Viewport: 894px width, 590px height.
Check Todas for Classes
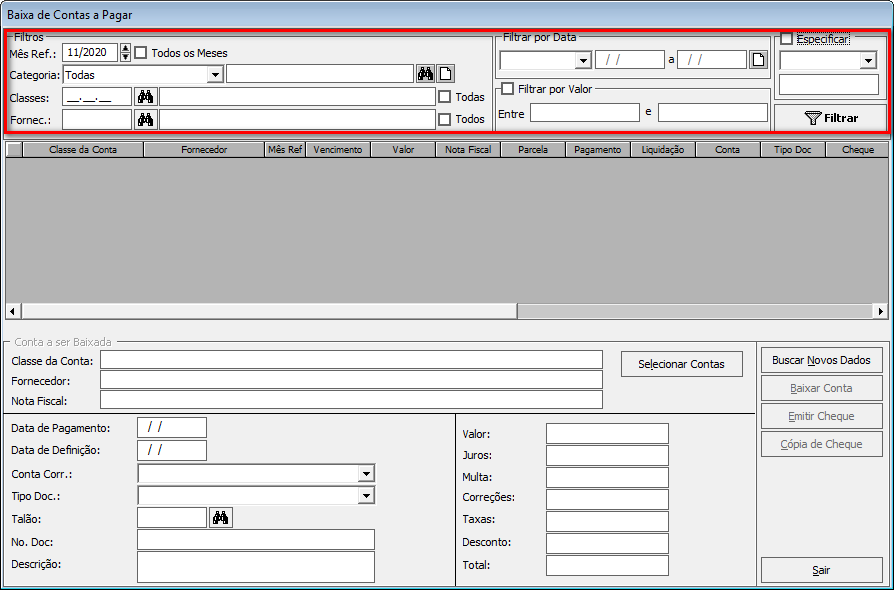coord(445,97)
